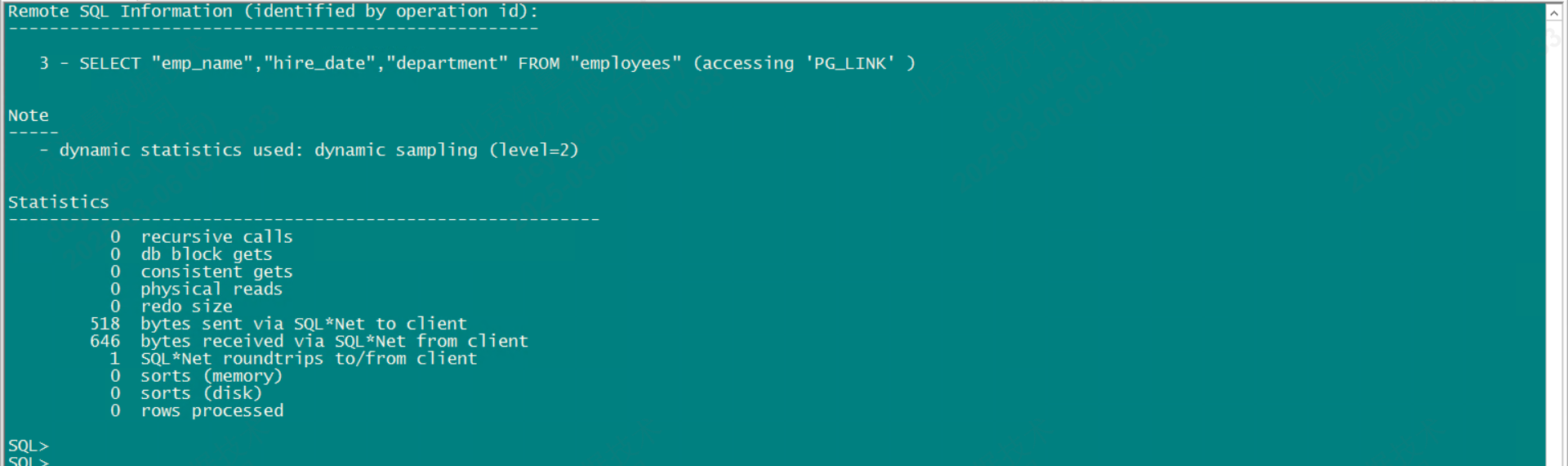Click the Remote SQL Information heading

tap(272, 11)
